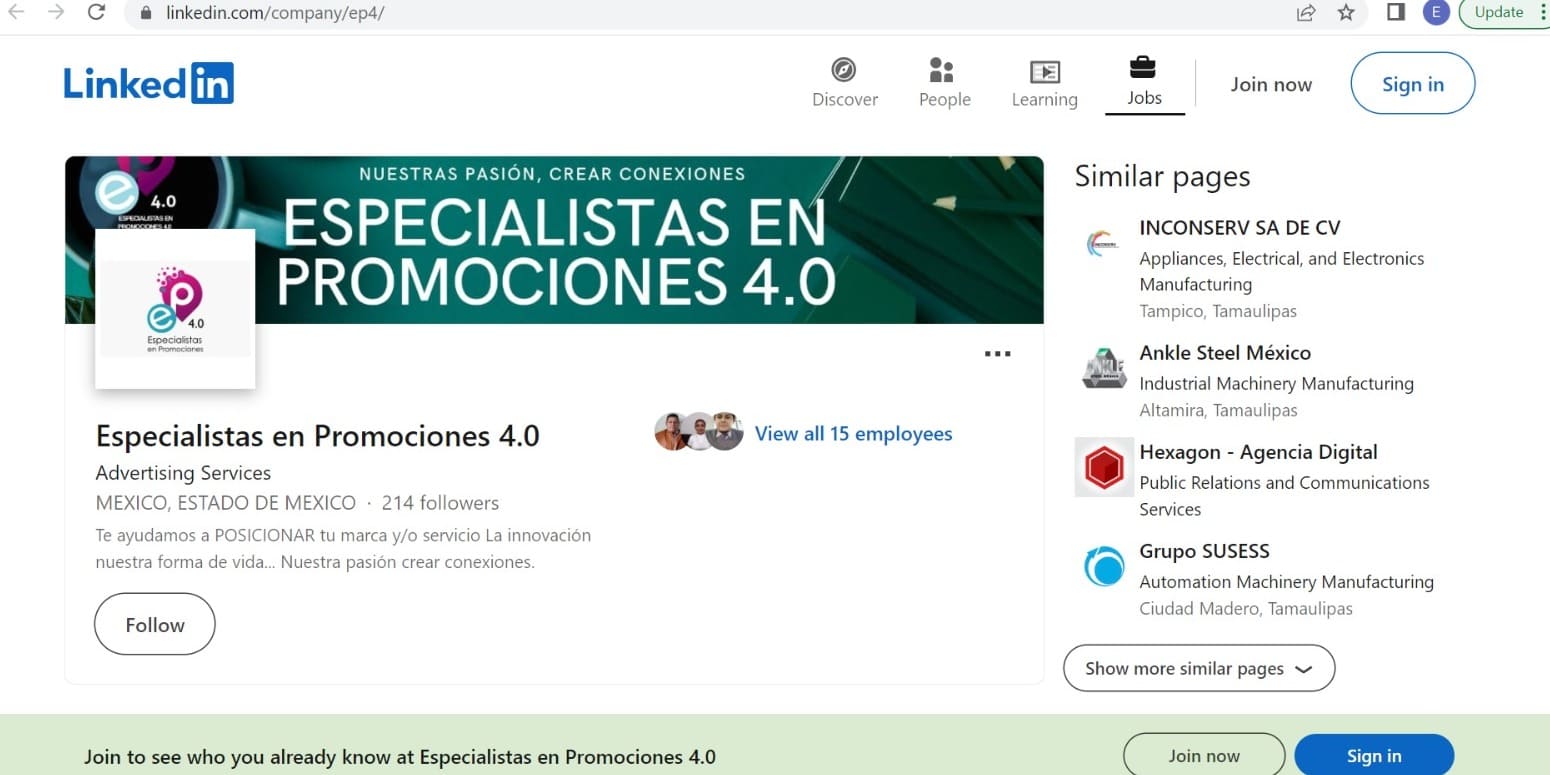Screen dimensions: 1550x775
Task: Click the browser share page icon
Action: [1305, 13]
